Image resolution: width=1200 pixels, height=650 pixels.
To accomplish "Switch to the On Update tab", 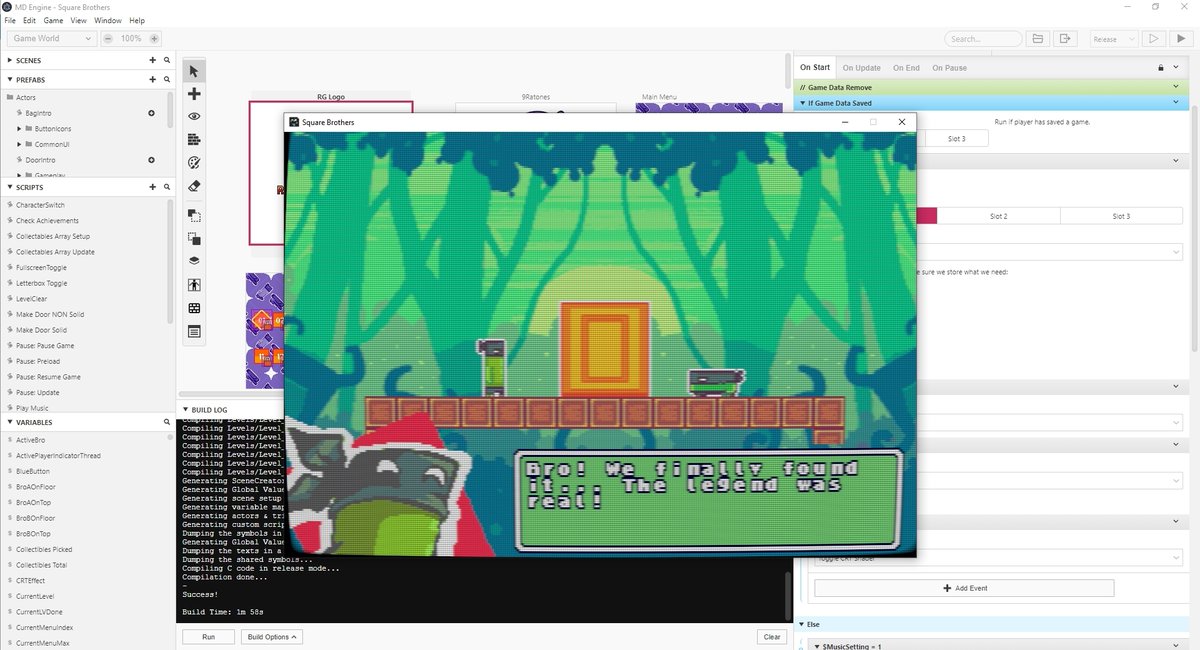I will click(x=861, y=67).
